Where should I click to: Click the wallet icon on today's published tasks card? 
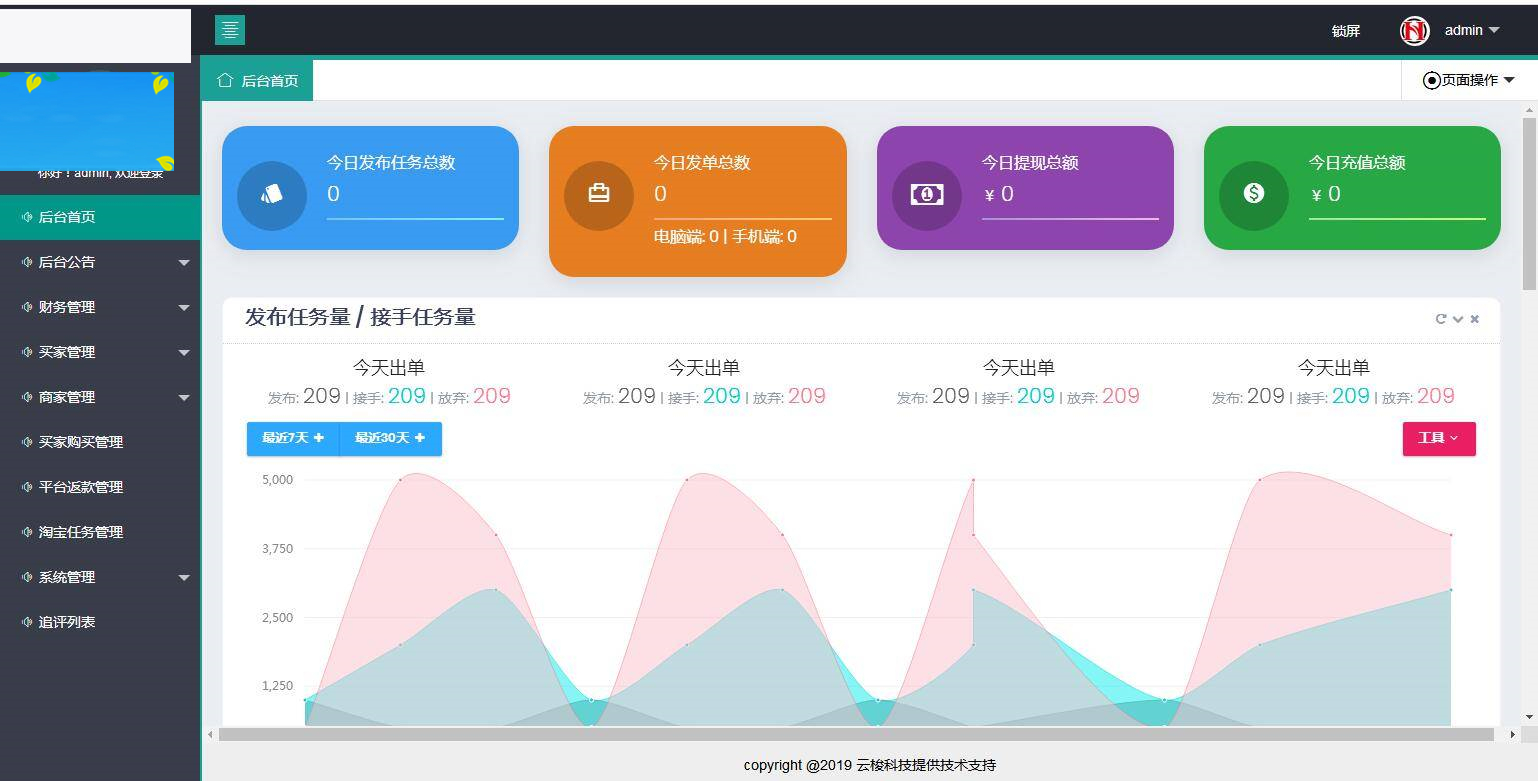(x=271, y=196)
